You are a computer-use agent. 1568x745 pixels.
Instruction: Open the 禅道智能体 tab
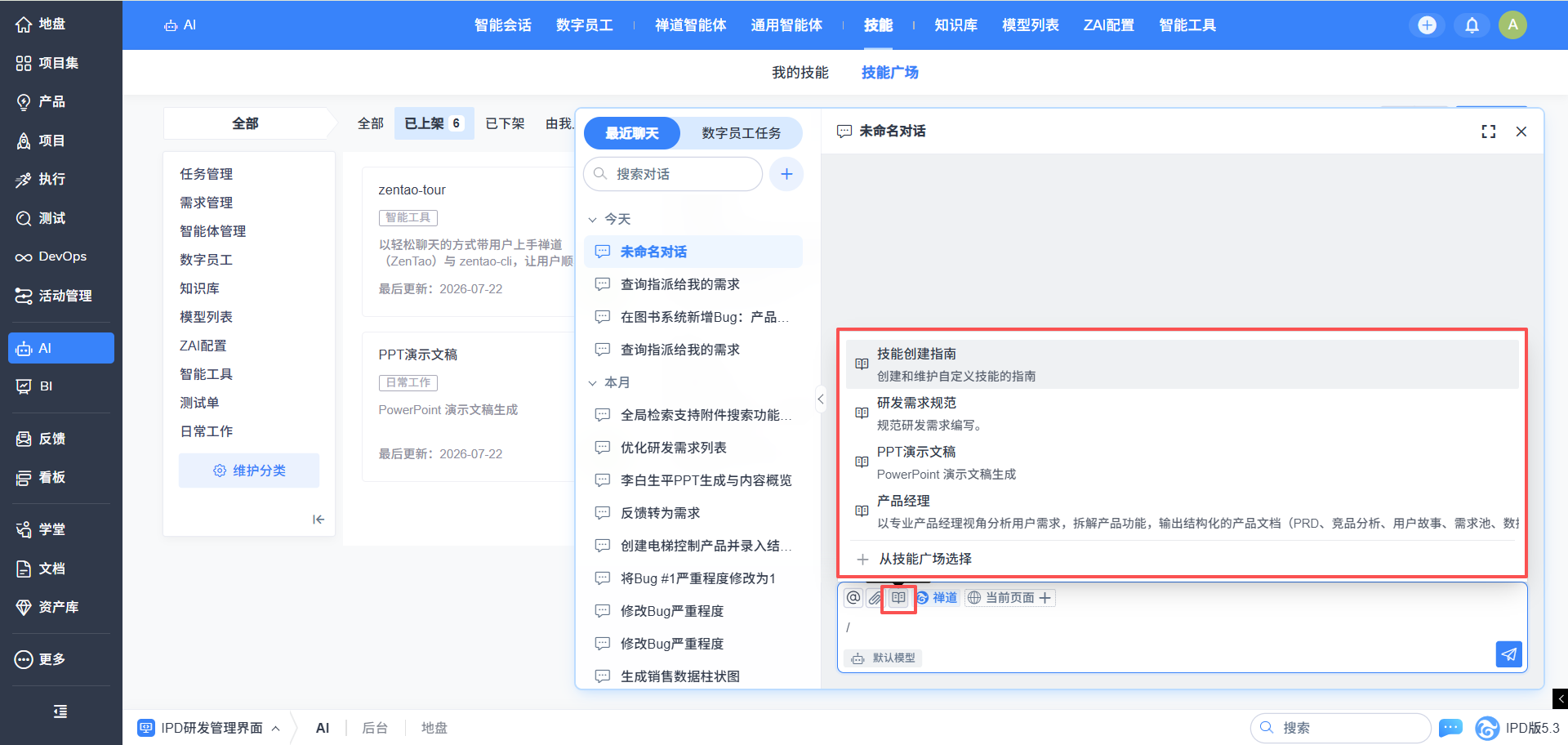click(x=691, y=25)
